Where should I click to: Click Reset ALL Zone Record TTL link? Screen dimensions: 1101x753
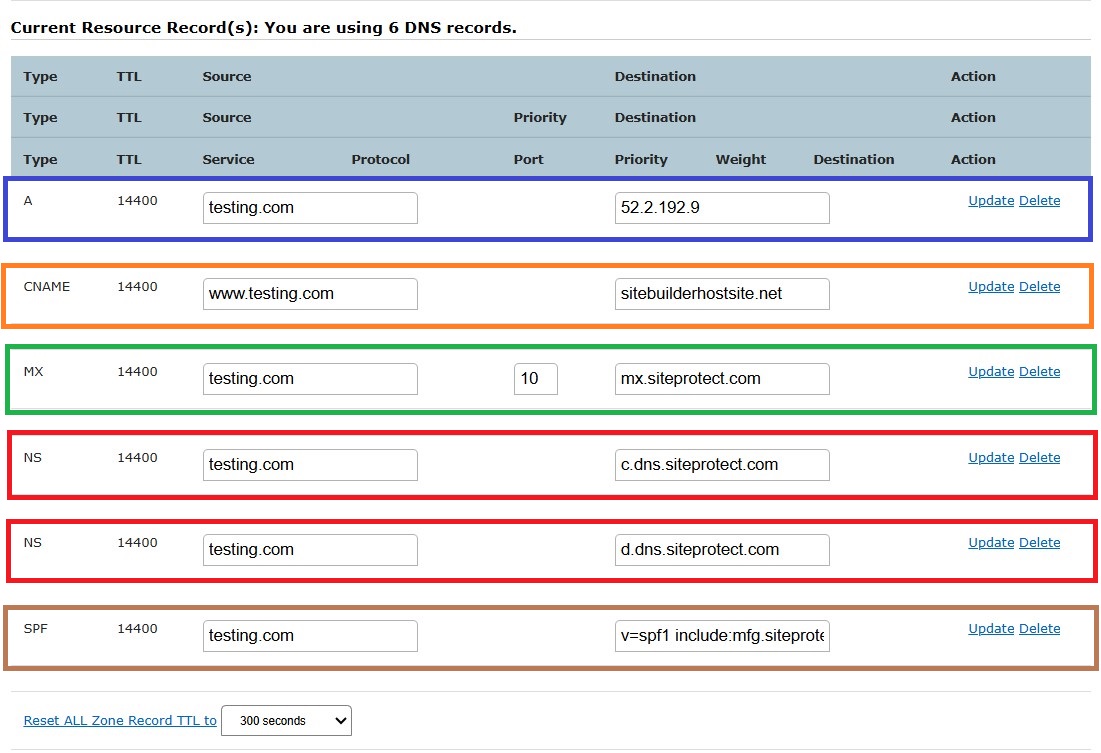coord(120,721)
